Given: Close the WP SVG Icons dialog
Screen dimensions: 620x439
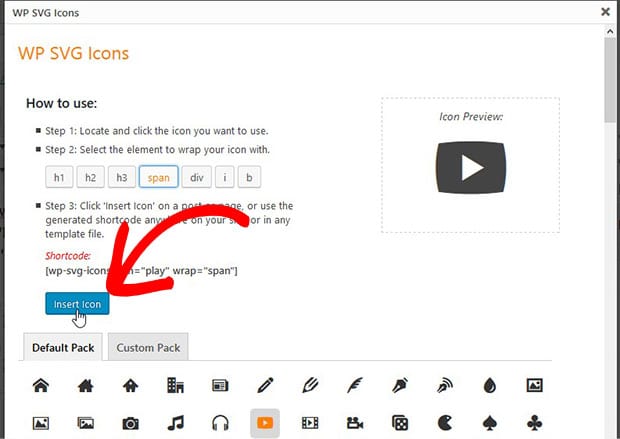Looking at the screenshot, I should (x=605, y=12).
